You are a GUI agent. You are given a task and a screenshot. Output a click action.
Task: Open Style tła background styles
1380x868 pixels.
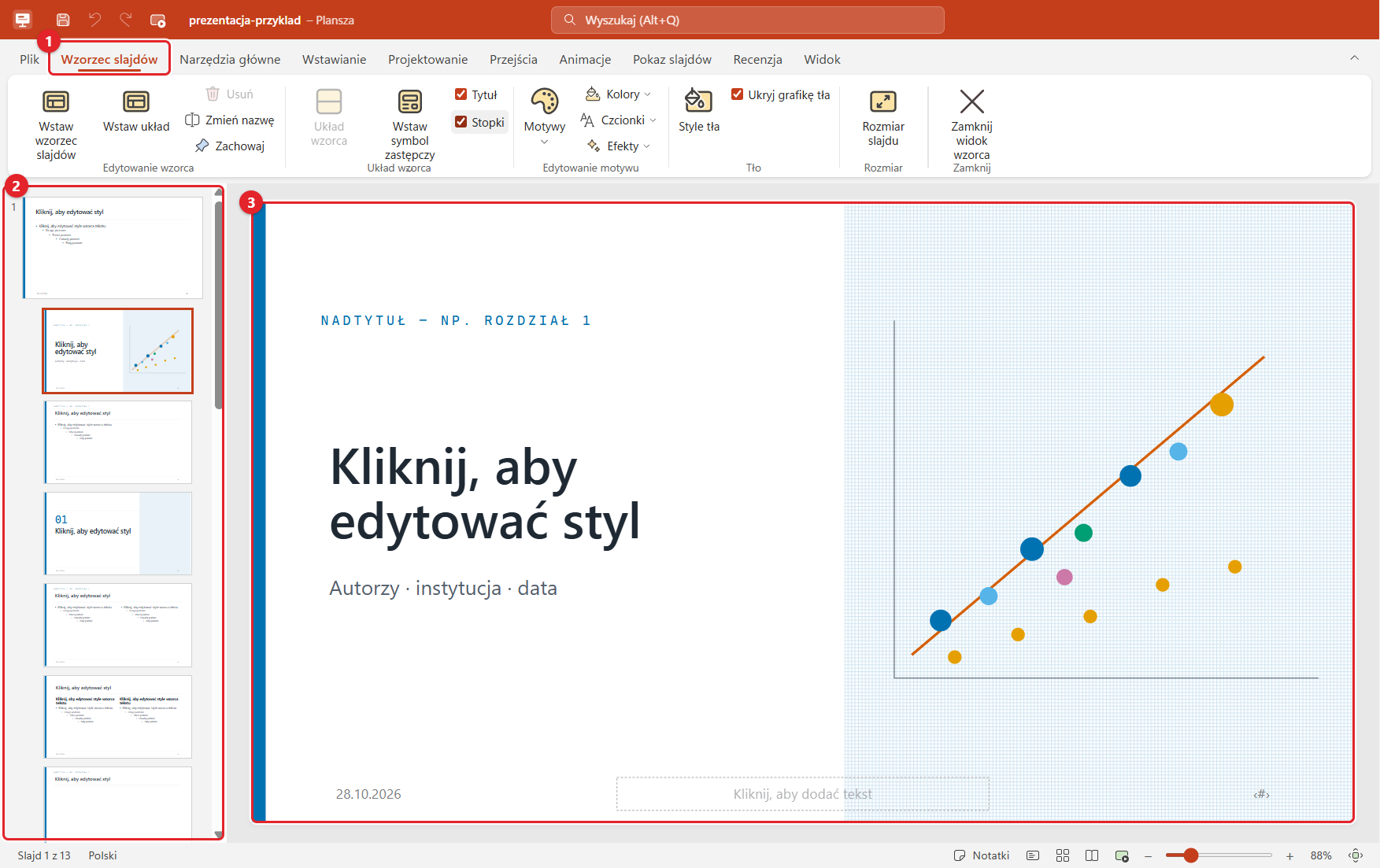tap(699, 110)
